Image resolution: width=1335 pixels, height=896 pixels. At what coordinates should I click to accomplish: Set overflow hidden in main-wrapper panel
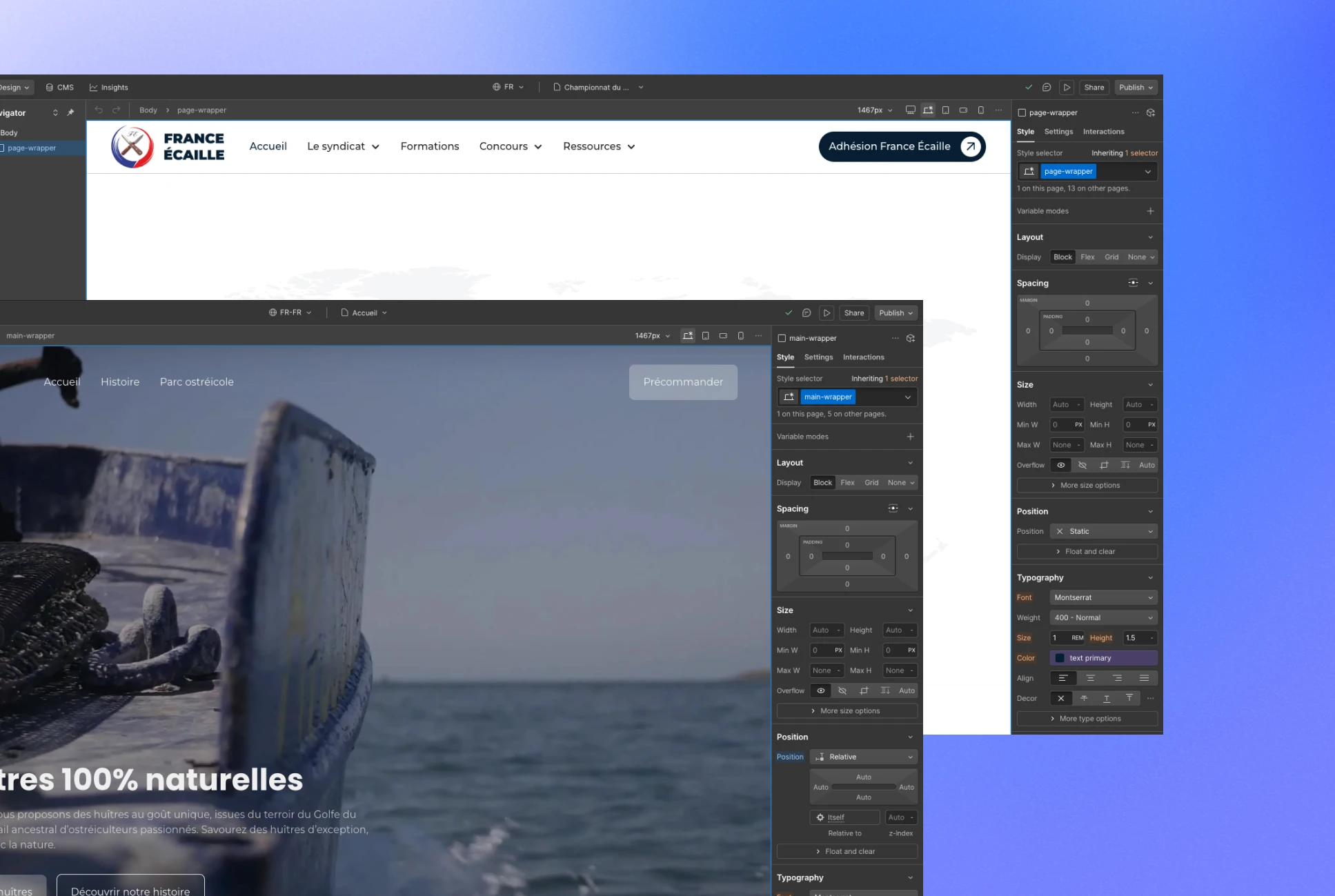[842, 690]
